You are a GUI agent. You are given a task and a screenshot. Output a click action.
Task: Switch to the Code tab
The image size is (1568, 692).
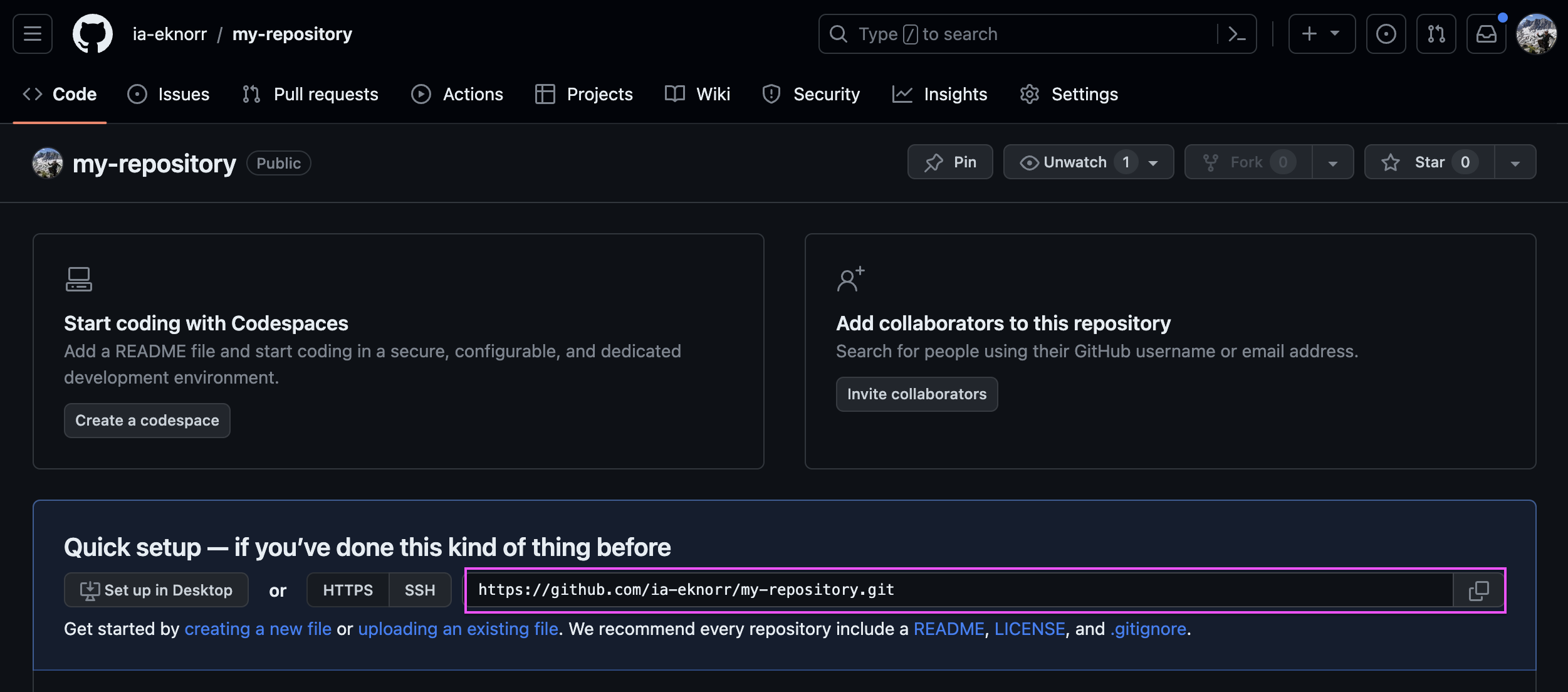(60, 94)
